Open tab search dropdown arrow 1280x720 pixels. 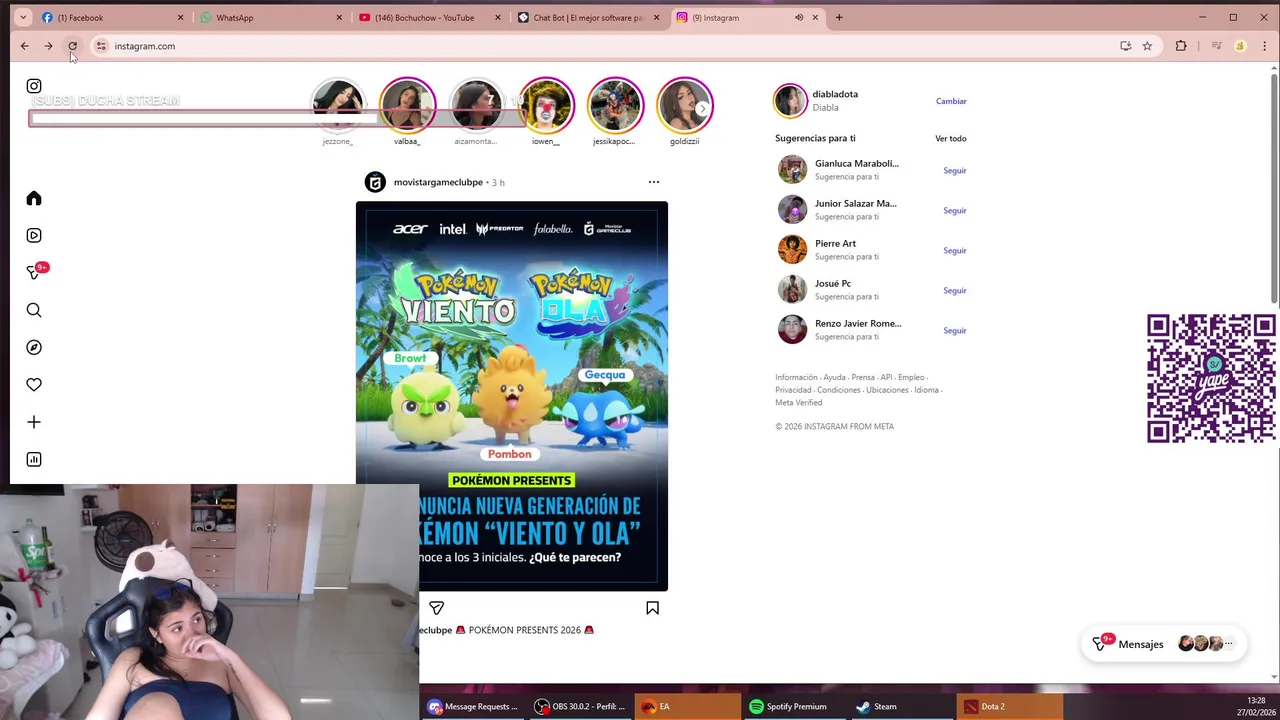point(23,17)
